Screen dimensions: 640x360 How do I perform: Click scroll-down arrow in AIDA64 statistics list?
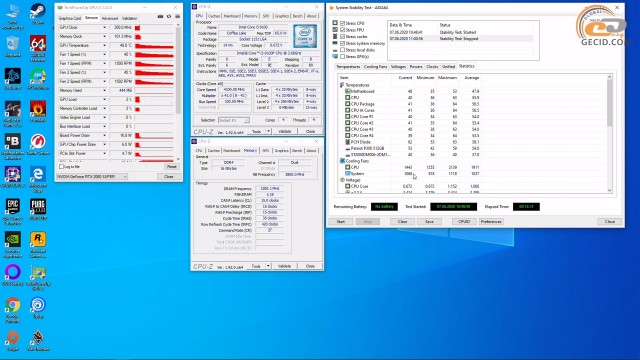coord(609,190)
